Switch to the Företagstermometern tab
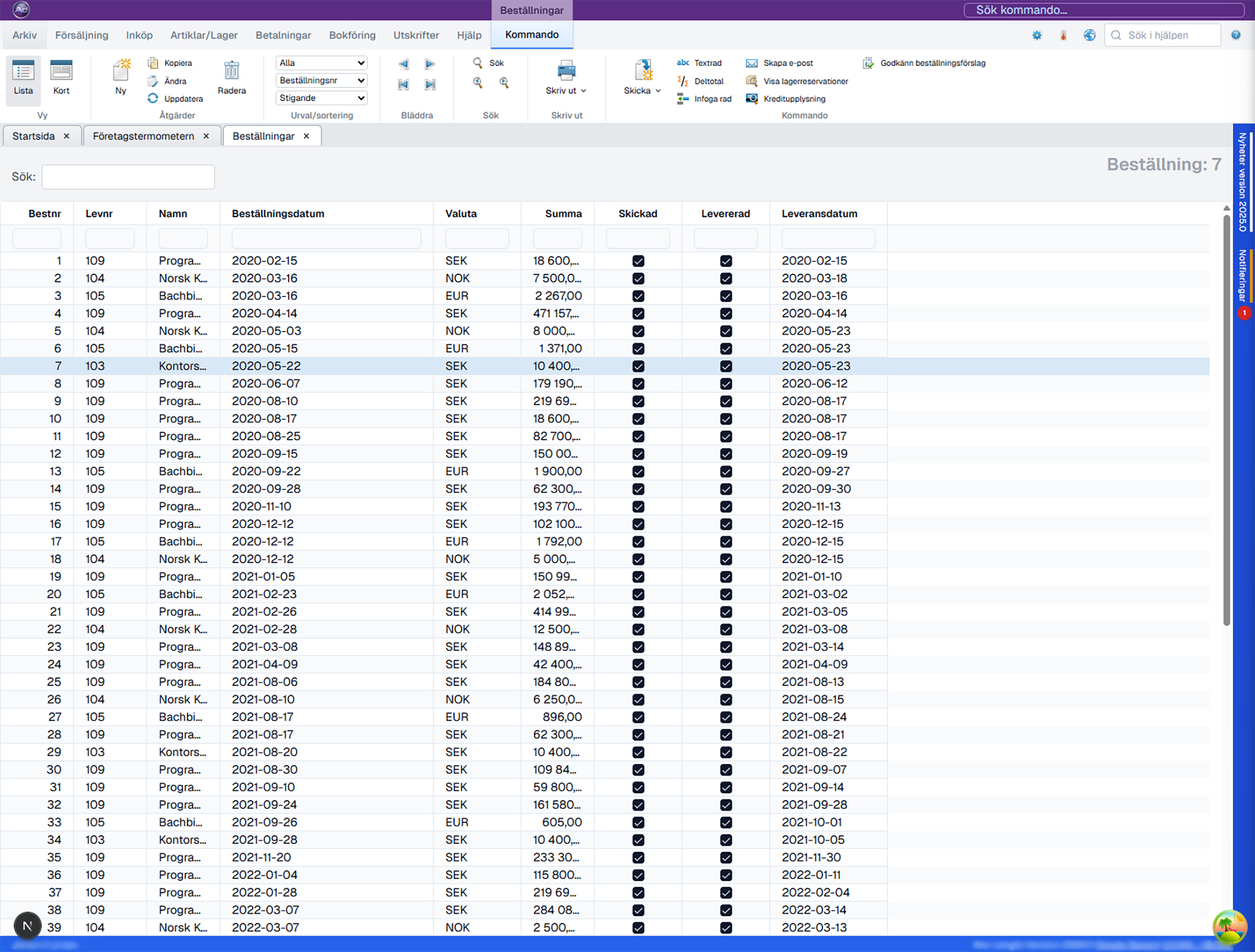 tap(144, 136)
